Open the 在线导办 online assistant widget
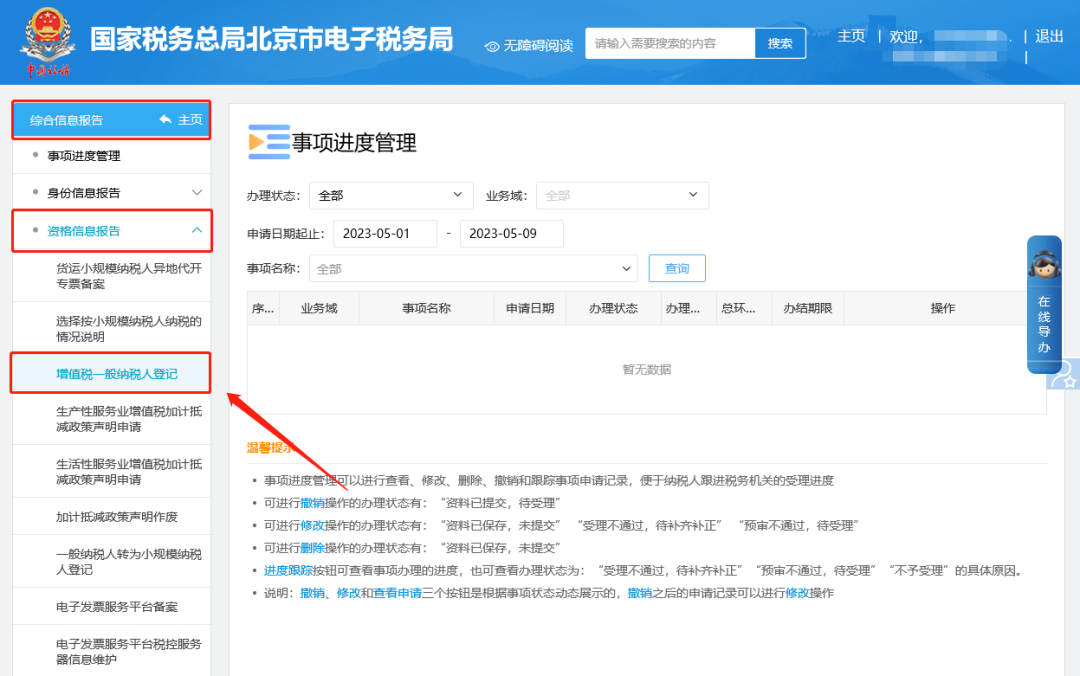This screenshot has width=1080, height=676. [x=1043, y=304]
